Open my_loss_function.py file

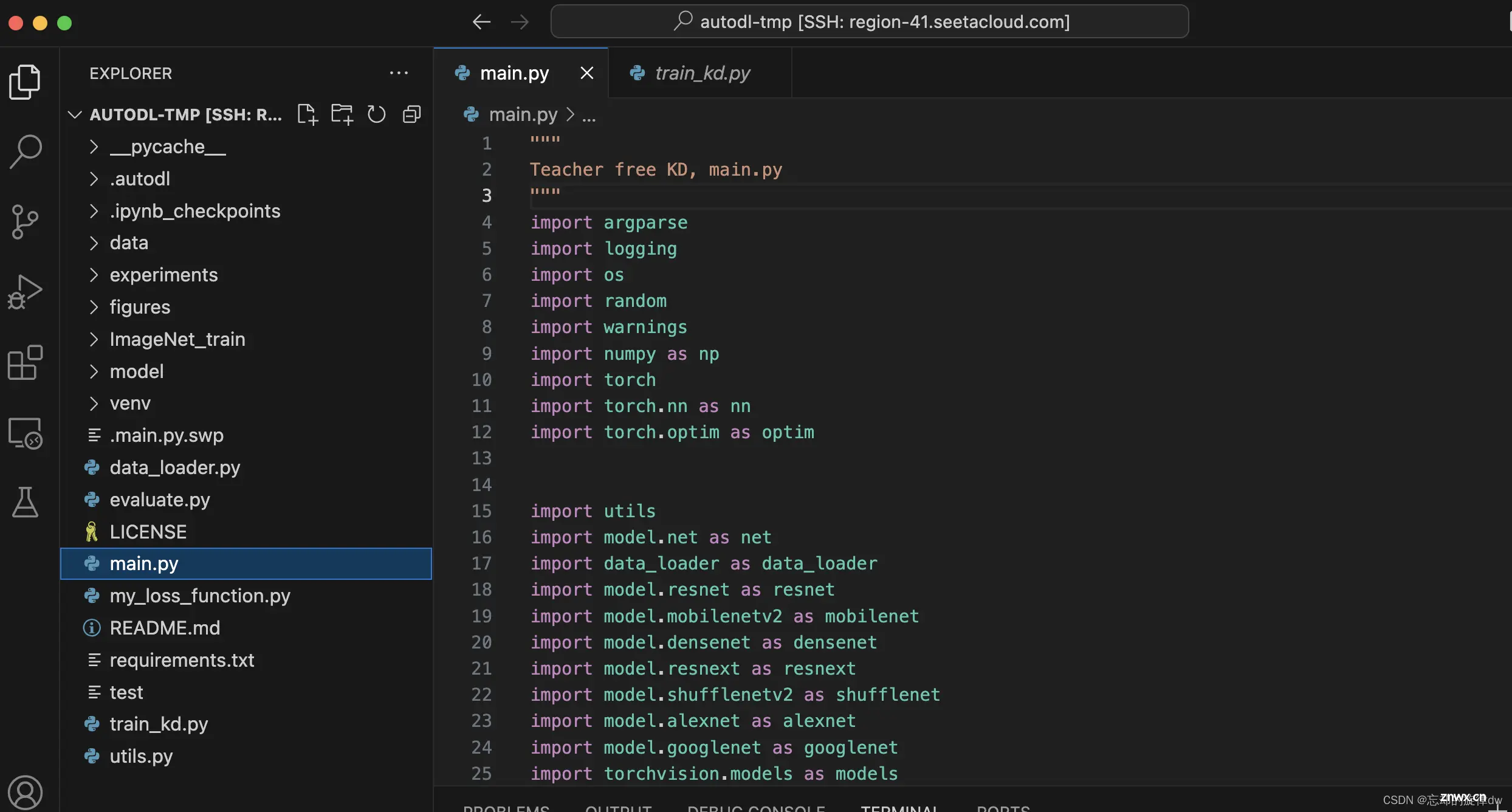click(246, 596)
